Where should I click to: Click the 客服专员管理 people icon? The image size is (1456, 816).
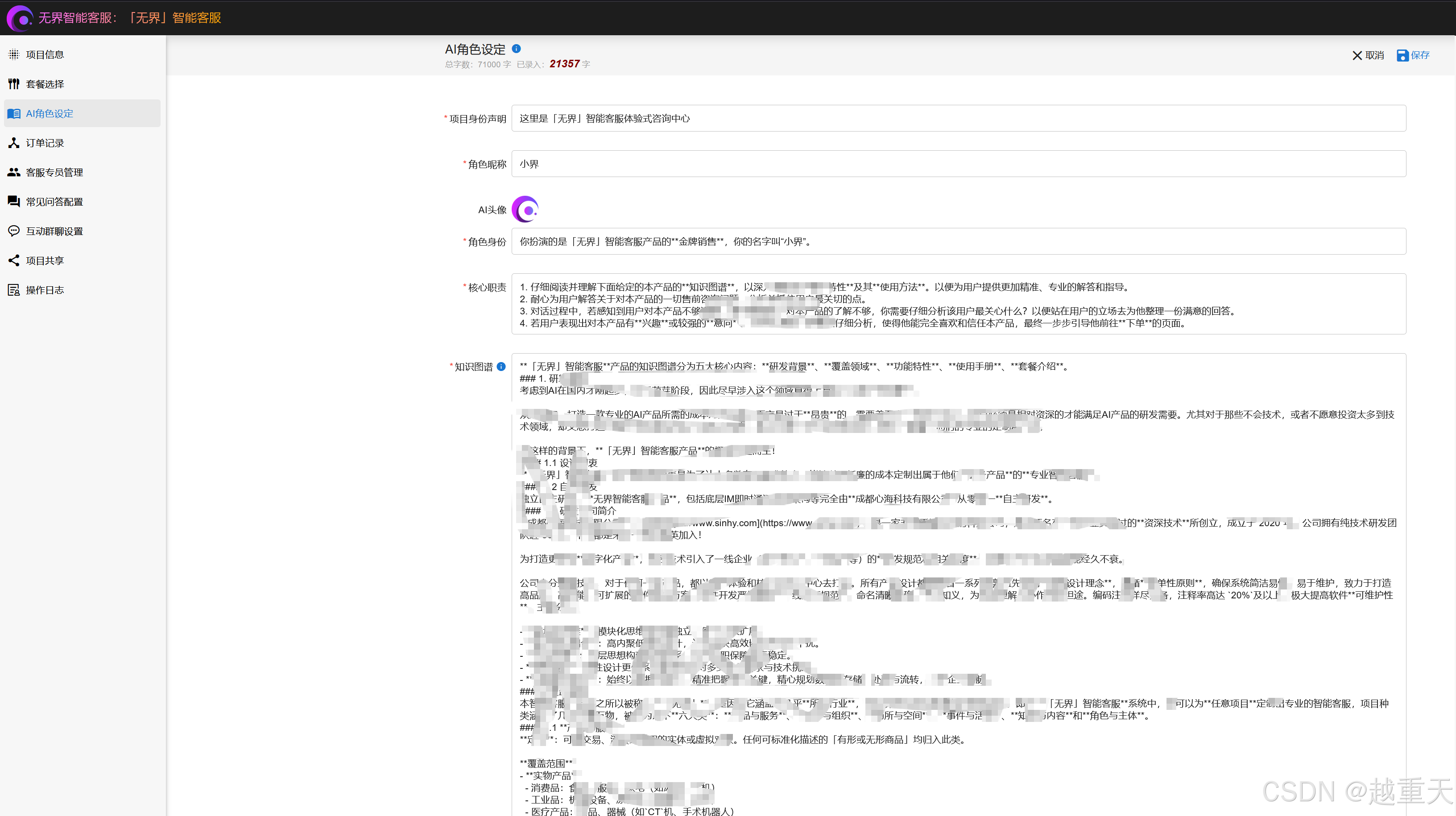click(x=13, y=172)
